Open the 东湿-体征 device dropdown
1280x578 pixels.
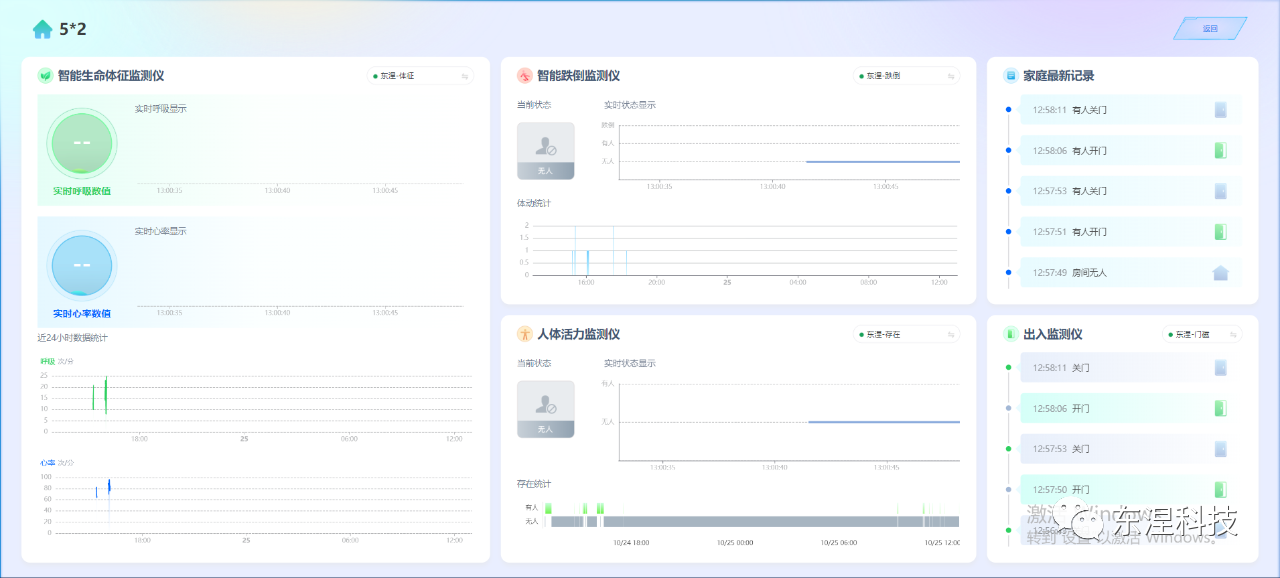tap(420, 76)
